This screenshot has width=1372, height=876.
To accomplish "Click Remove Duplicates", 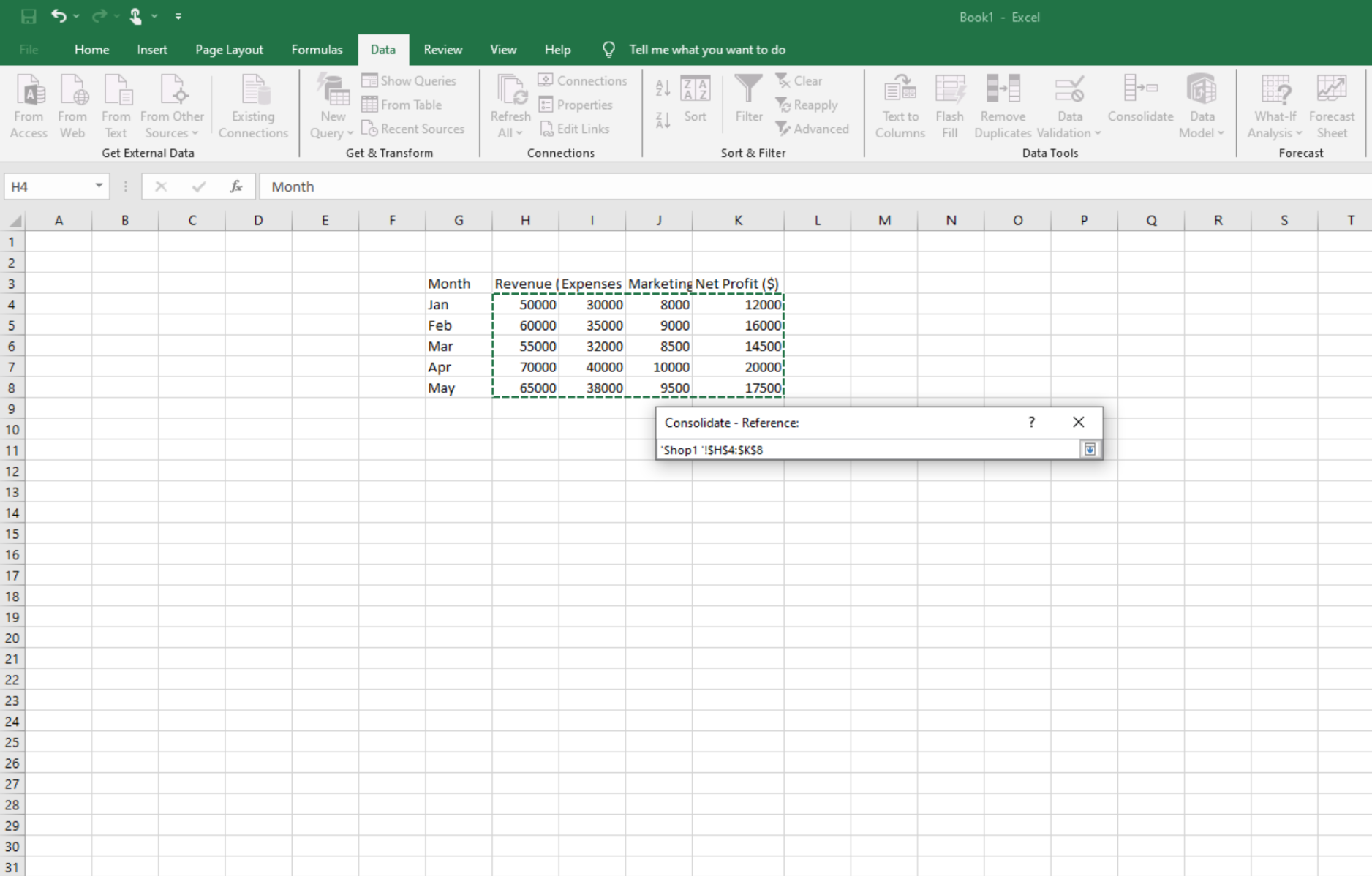I will click(x=1003, y=107).
